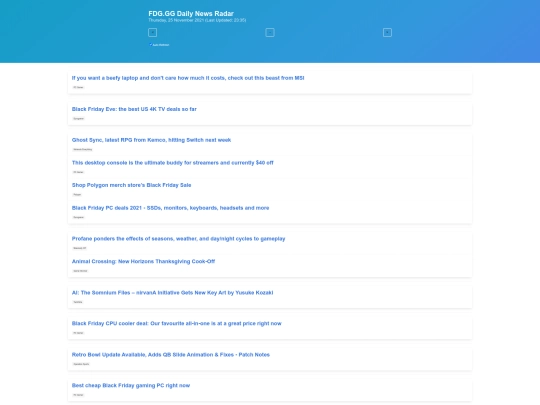Click the previous day arrow button in the header

(x=153, y=33)
